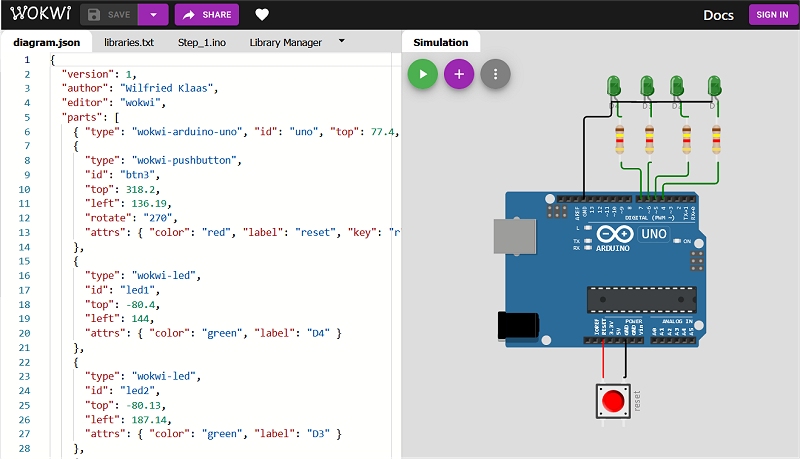Click the rightmost green LED
The image size is (800, 459).
(x=714, y=87)
